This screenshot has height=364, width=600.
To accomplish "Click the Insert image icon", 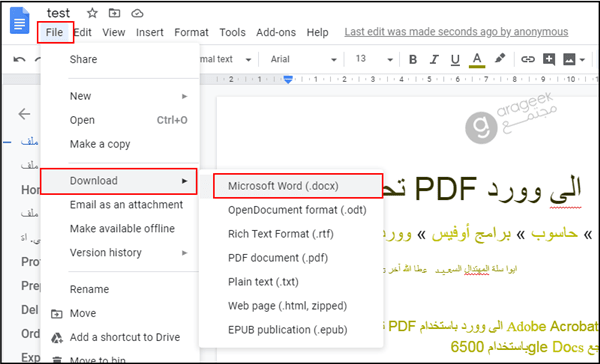I will (569, 59).
